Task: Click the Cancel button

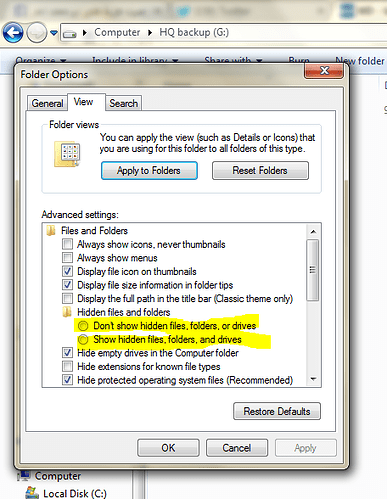Action: pos(237,448)
